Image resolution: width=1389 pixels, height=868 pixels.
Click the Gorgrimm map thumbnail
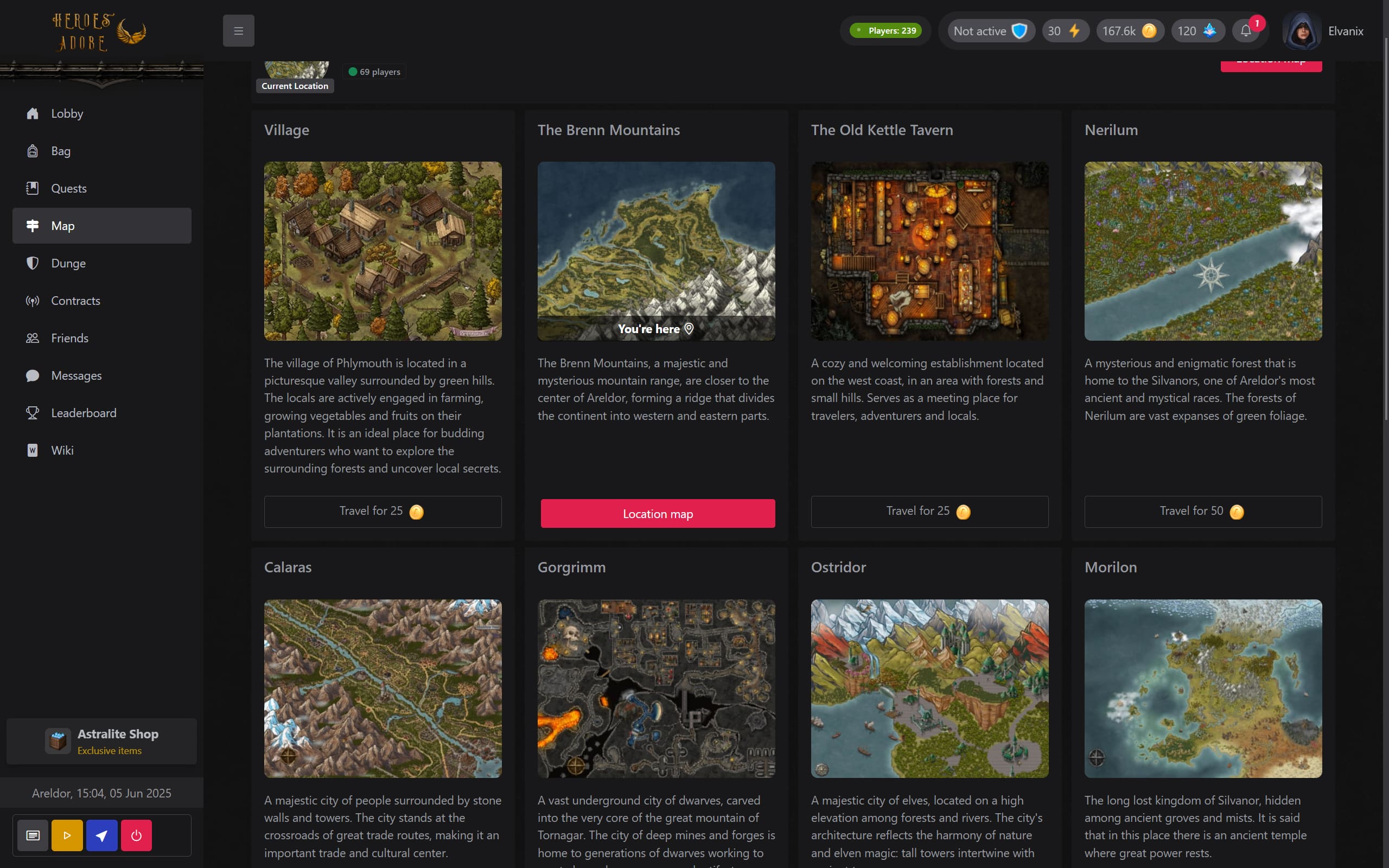tap(656, 689)
